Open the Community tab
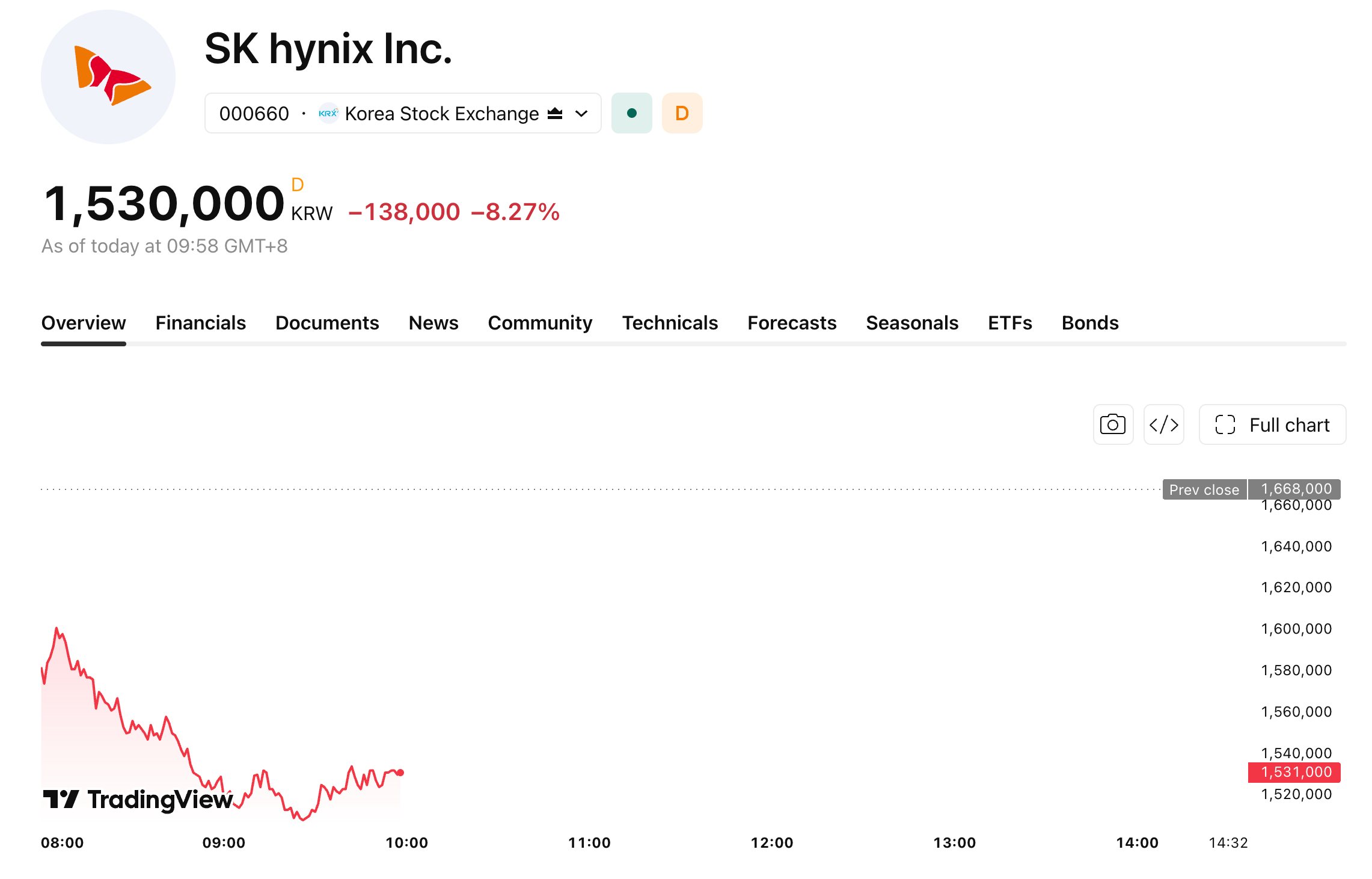 [540, 323]
